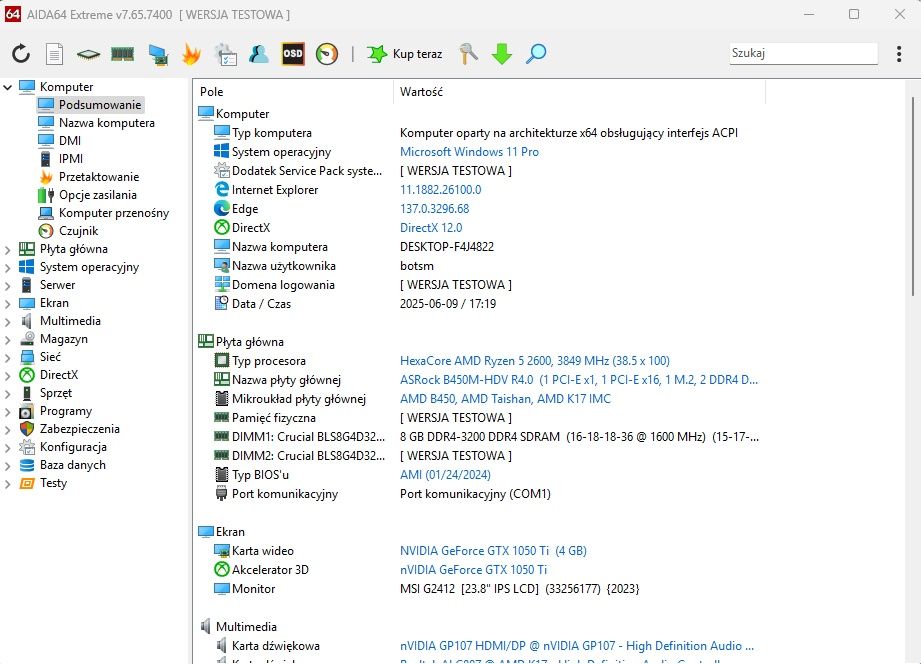The height and width of the screenshot is (664, 921).
Task: Expand the Płyta główna tree node
Action: pyautogui.click(x=8, y=249)
